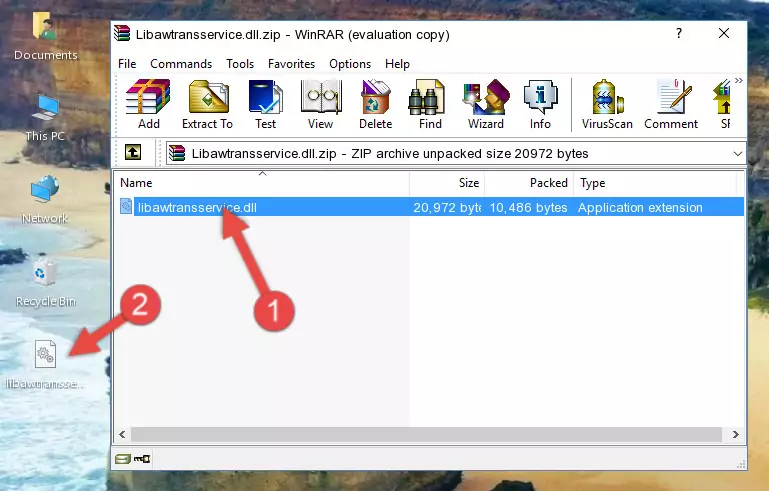Click the Extract To toolbar icon
Viewport: 769px width, 491px height.
[207, 104]
